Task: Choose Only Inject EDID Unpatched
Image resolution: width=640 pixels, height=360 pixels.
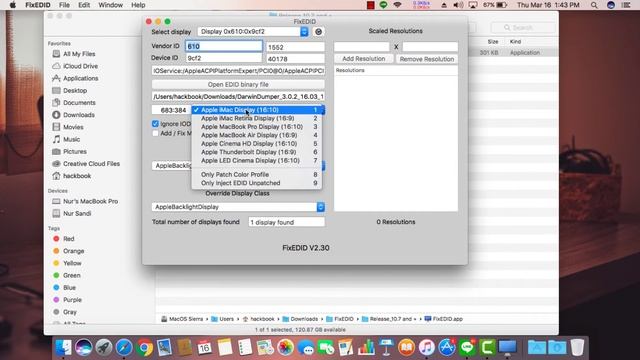Action: pyautogui.click(x=257, y=183)
